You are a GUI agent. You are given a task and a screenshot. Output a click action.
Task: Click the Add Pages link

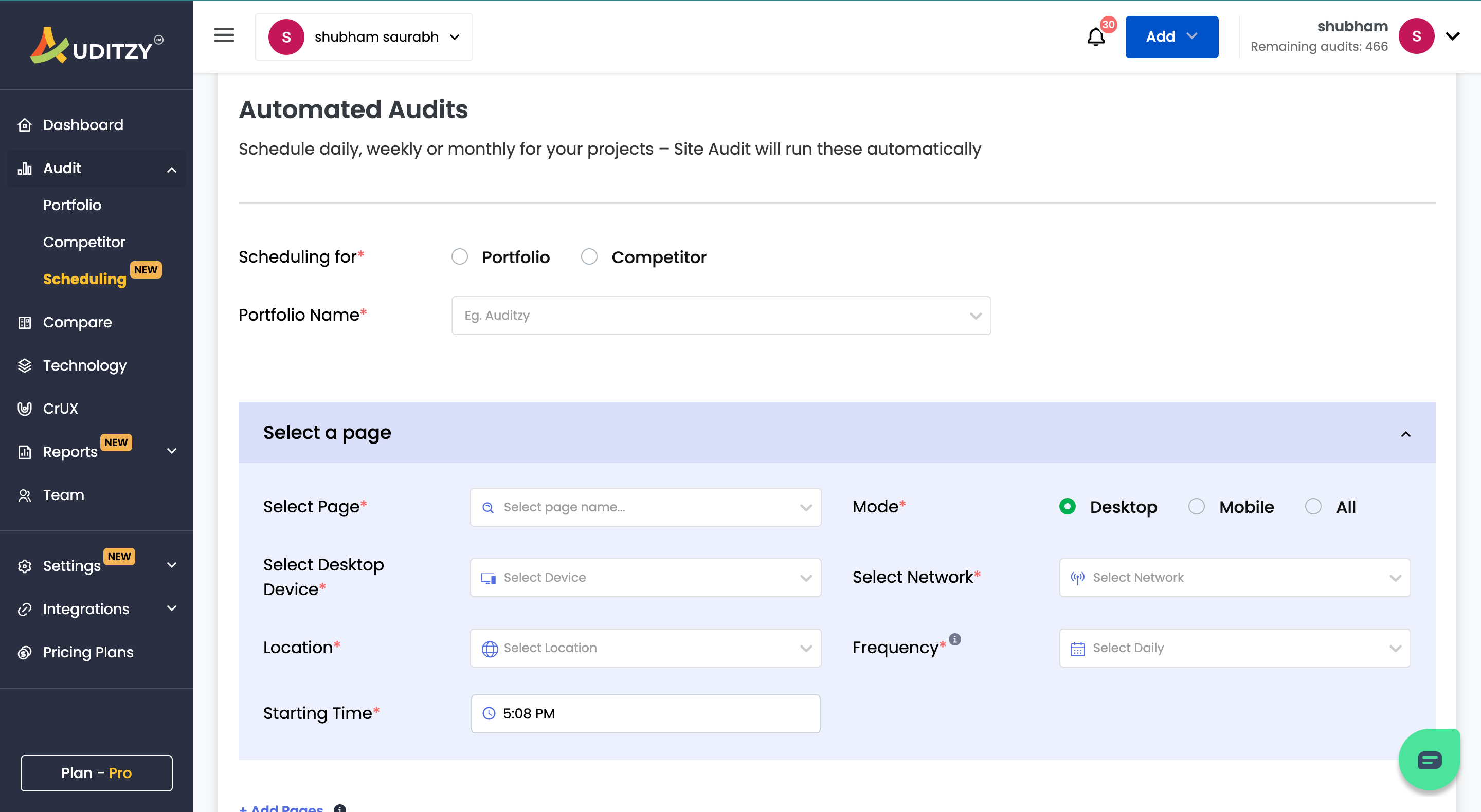(281, 808)
